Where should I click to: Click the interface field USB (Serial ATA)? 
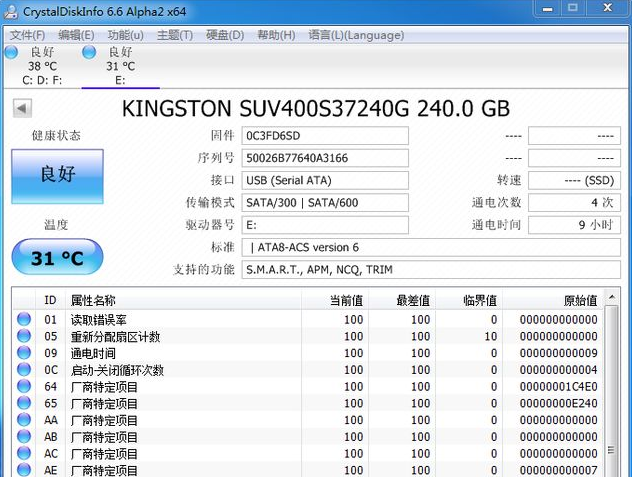[325, 180]
